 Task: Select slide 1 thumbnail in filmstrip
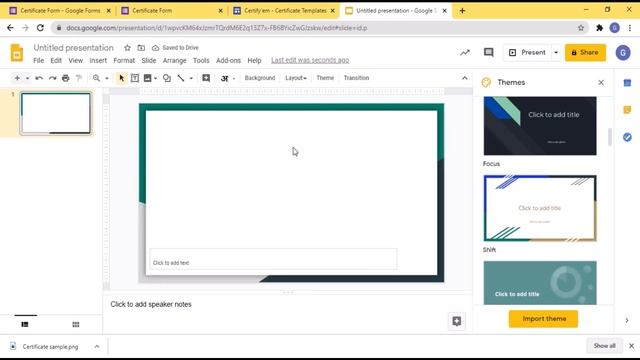(x=56, y=113)
